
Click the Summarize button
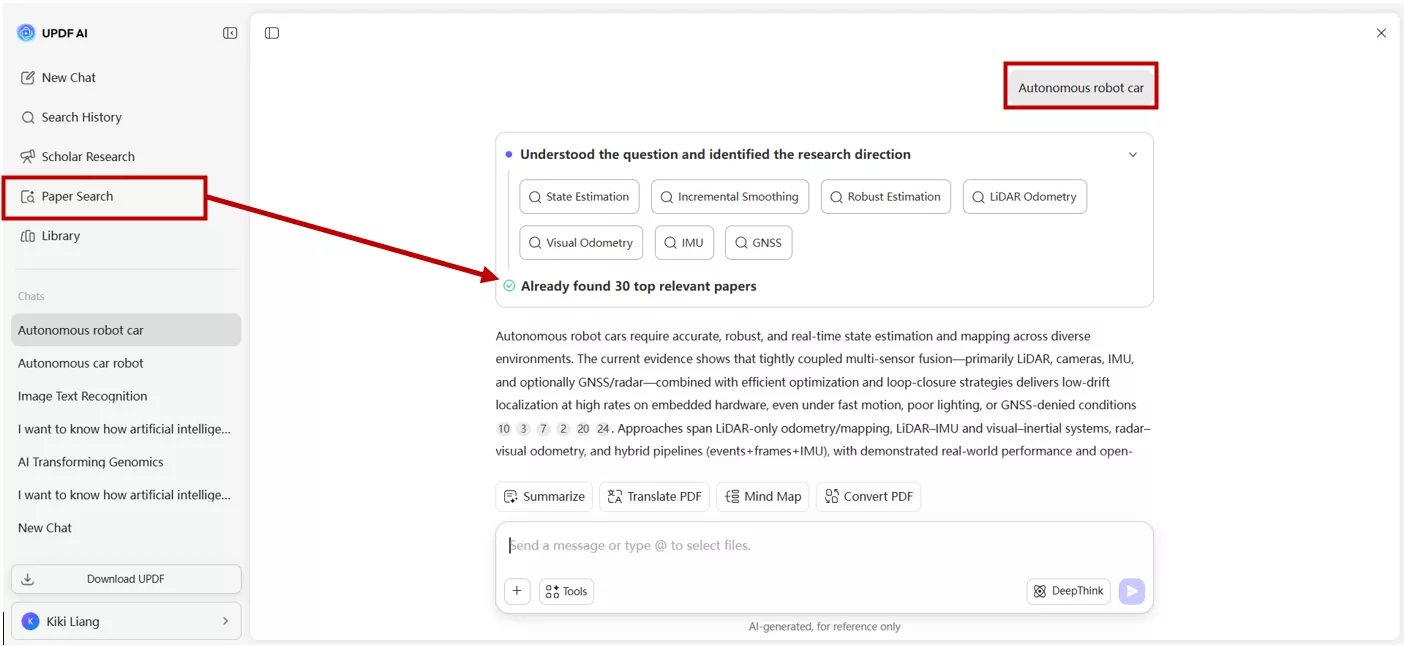coord(544,497)
